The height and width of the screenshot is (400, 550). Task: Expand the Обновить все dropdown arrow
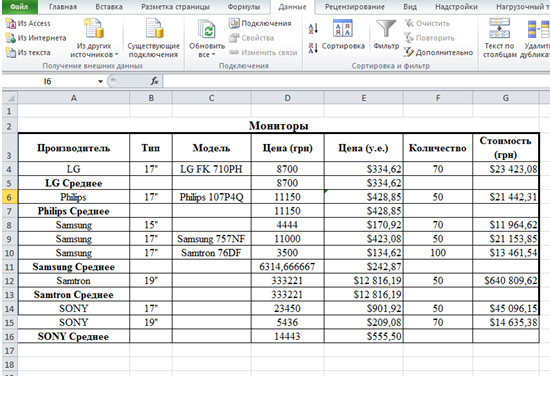coord(213,55)
